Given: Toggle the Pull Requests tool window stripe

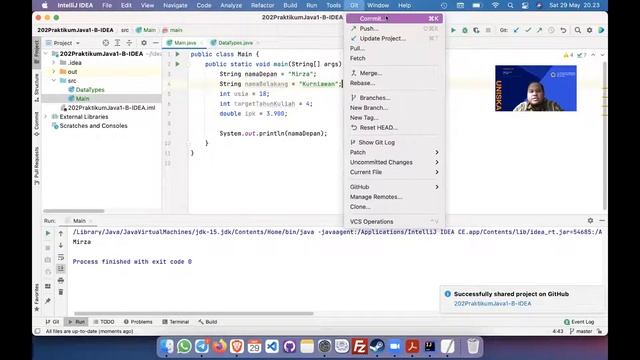Looking at the screenshot, I should pyautogui.click(x=37, y=166).
